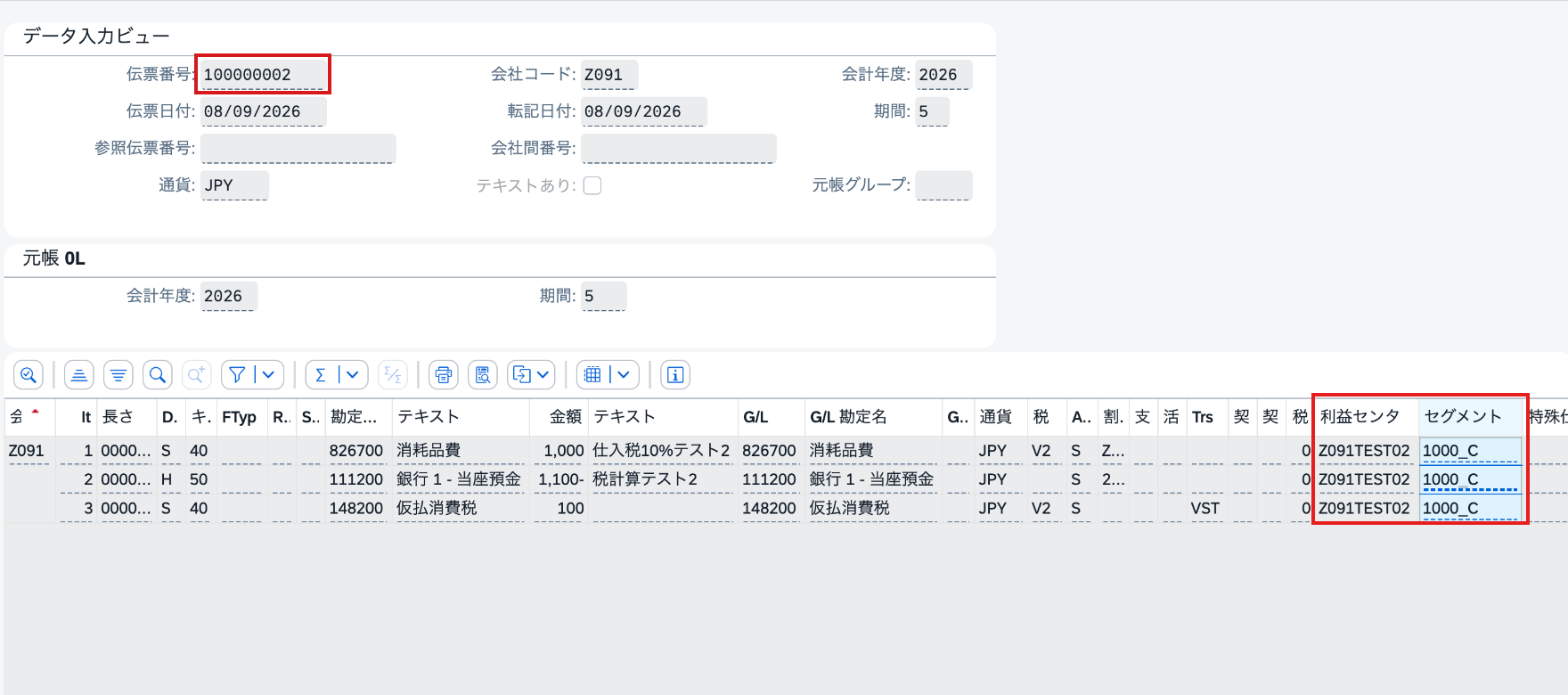The width and height of the screenshot is (1568, 695).
Task: Sort rows in ascending order
Action: coord(79,375)
